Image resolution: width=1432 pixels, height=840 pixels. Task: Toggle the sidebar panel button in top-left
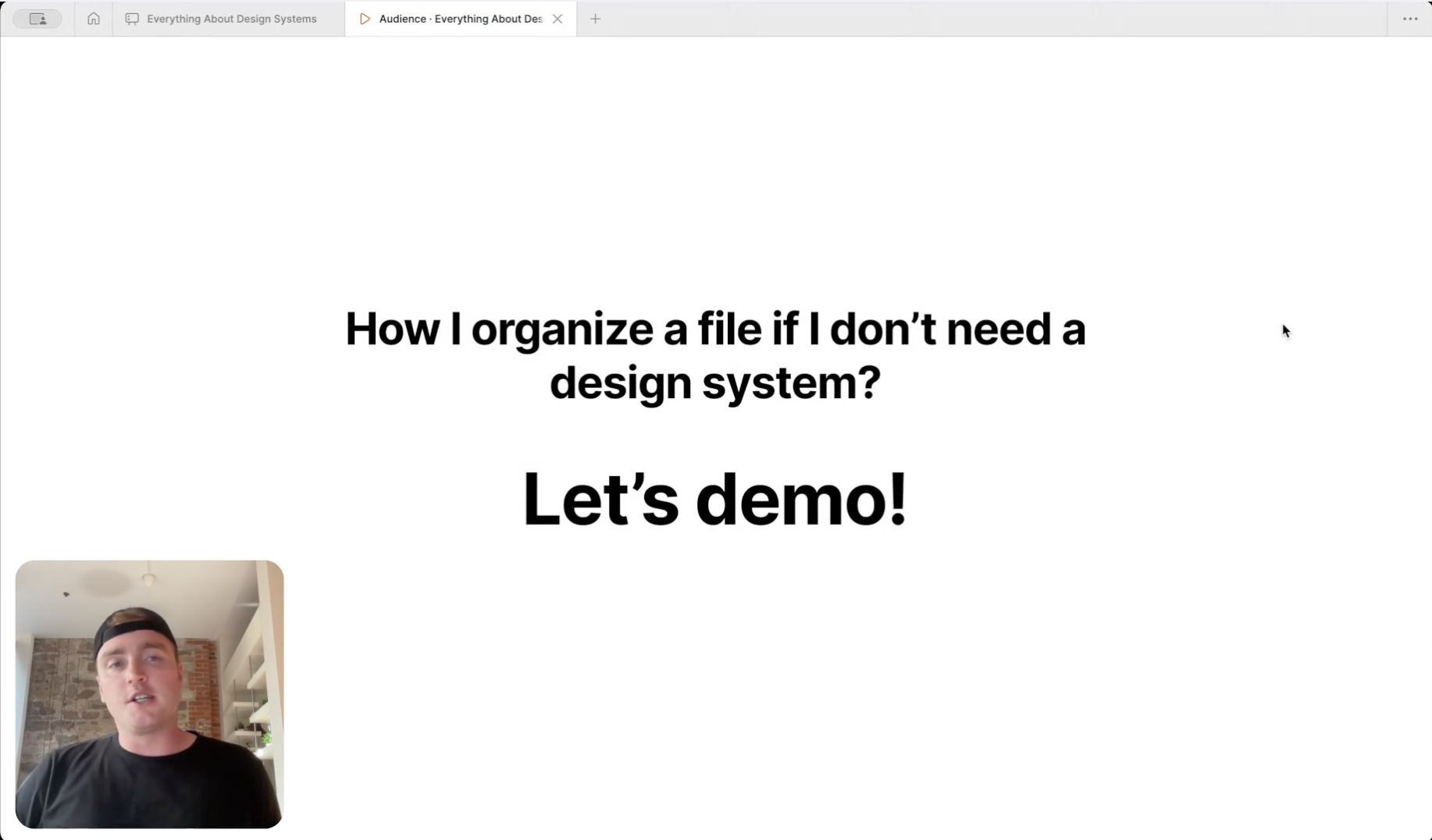click(37, 19)
